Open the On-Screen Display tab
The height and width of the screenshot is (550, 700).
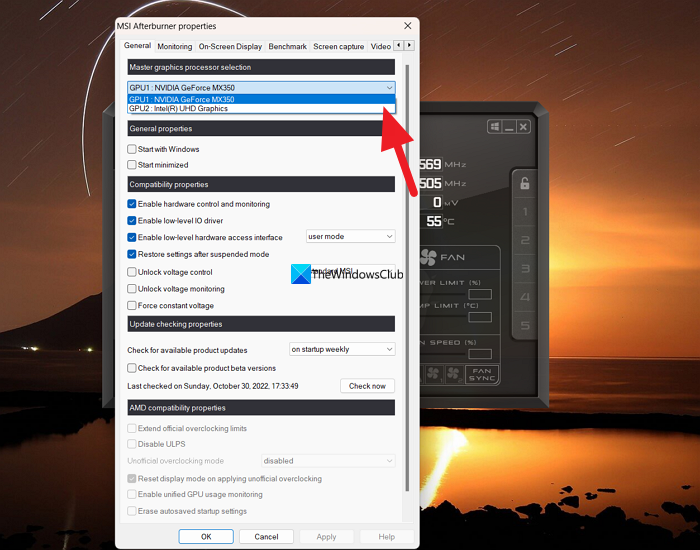click(230, 46)
